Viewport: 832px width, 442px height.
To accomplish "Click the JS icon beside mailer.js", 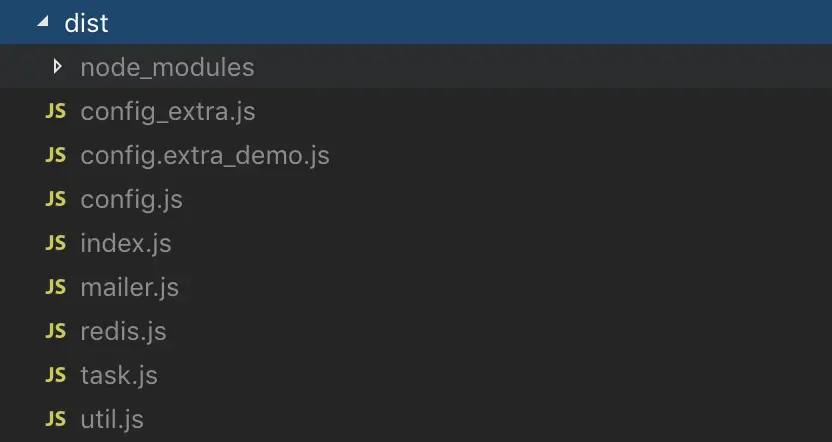I will tap(56, 287).
